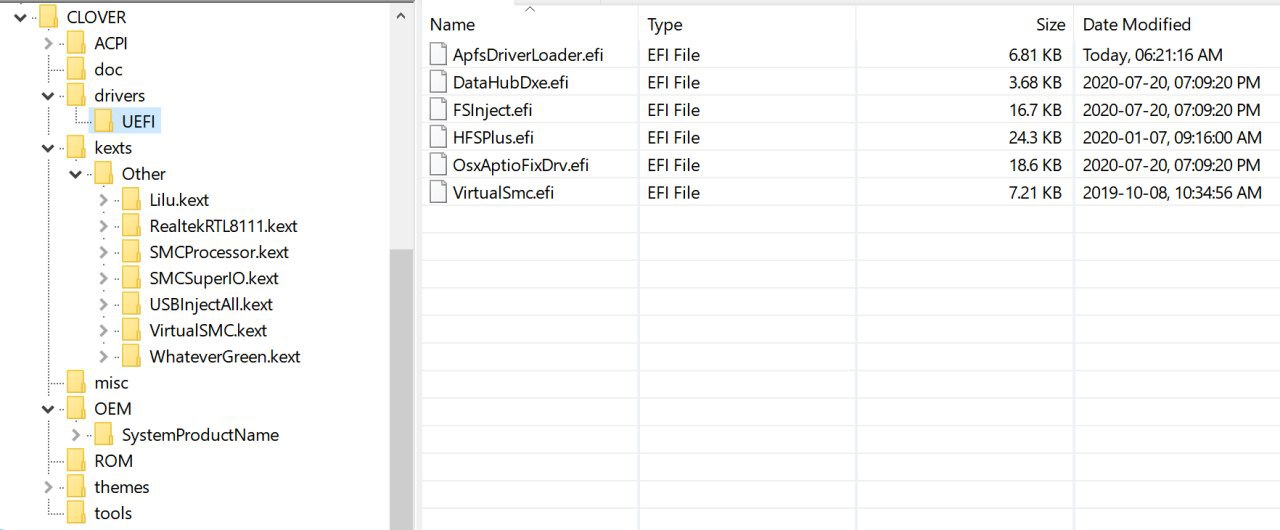
Task: Expand the themes folder node
Action: tap(48, 487)
